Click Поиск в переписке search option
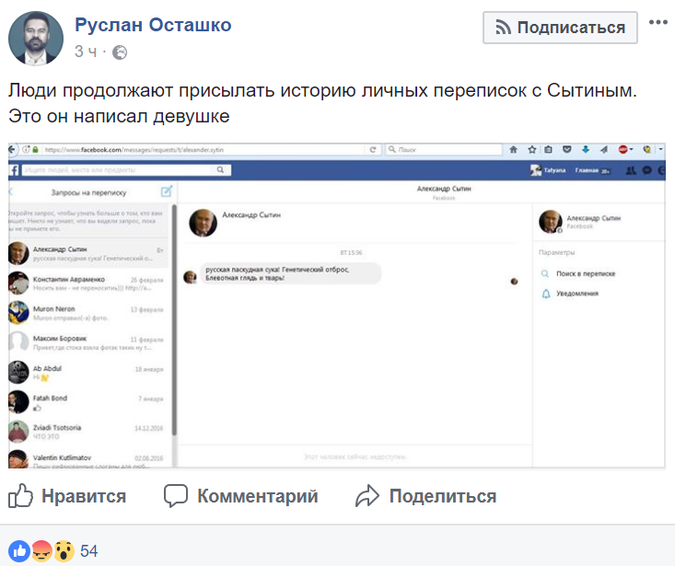The height and width of the screenshot is (566, 675). pos(585,273)
